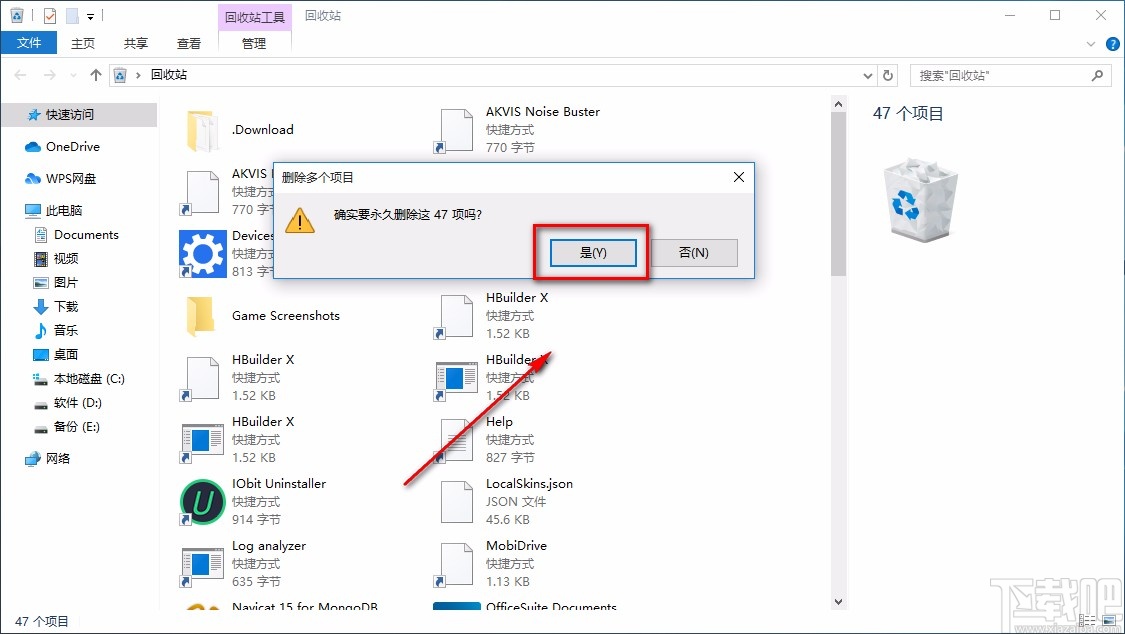
Task: Open the .Download yellow folder icon
Action: (x=201, y=128)
